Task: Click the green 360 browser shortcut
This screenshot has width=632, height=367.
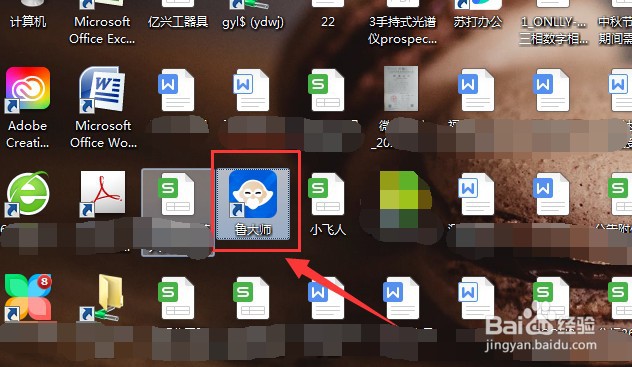Action: (27, 194)
